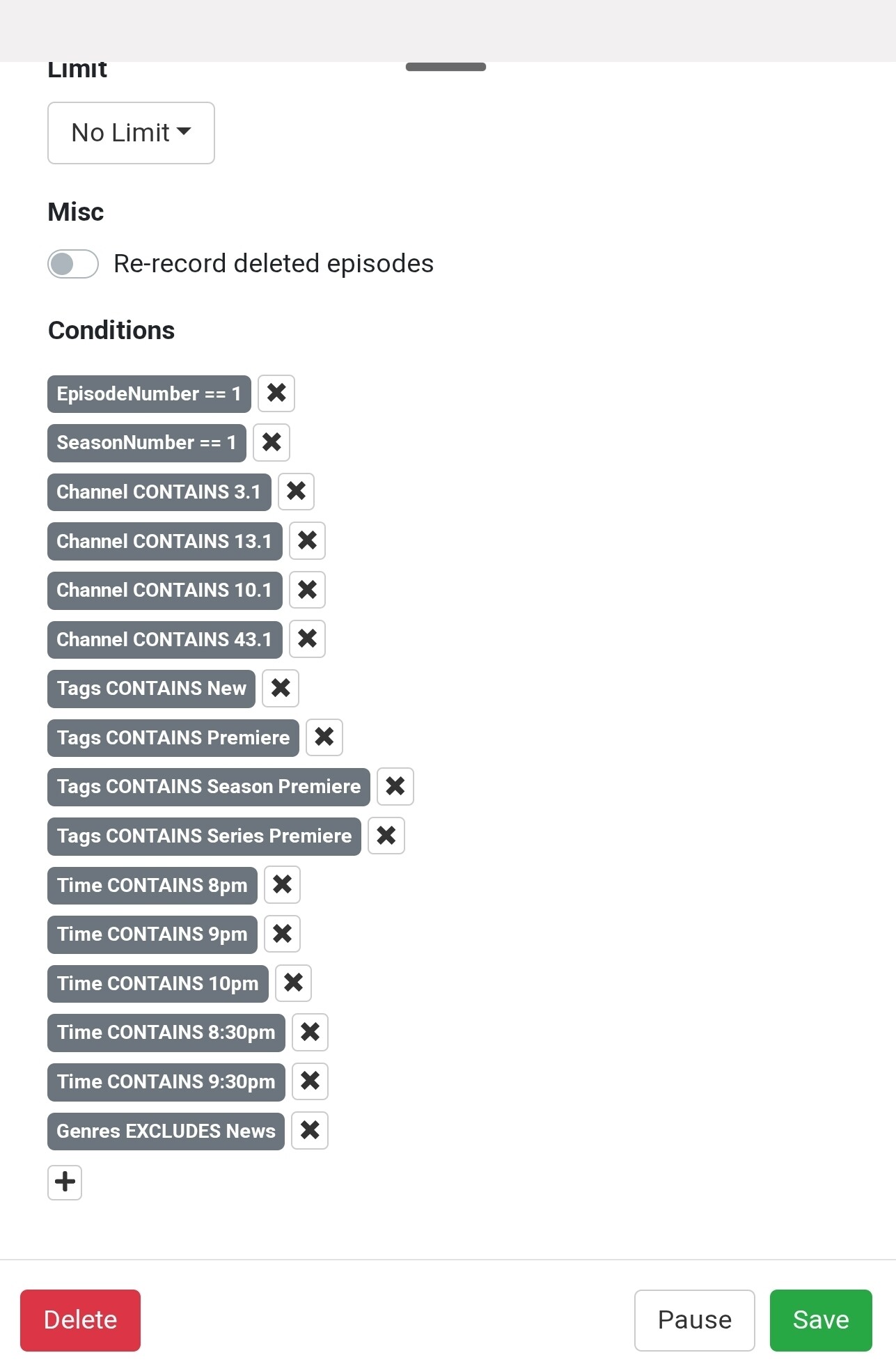This screenshot has width=896, height=1362.
Task: Remove the Time CONTAINS 9pm condition
Action: pos(282,934)
